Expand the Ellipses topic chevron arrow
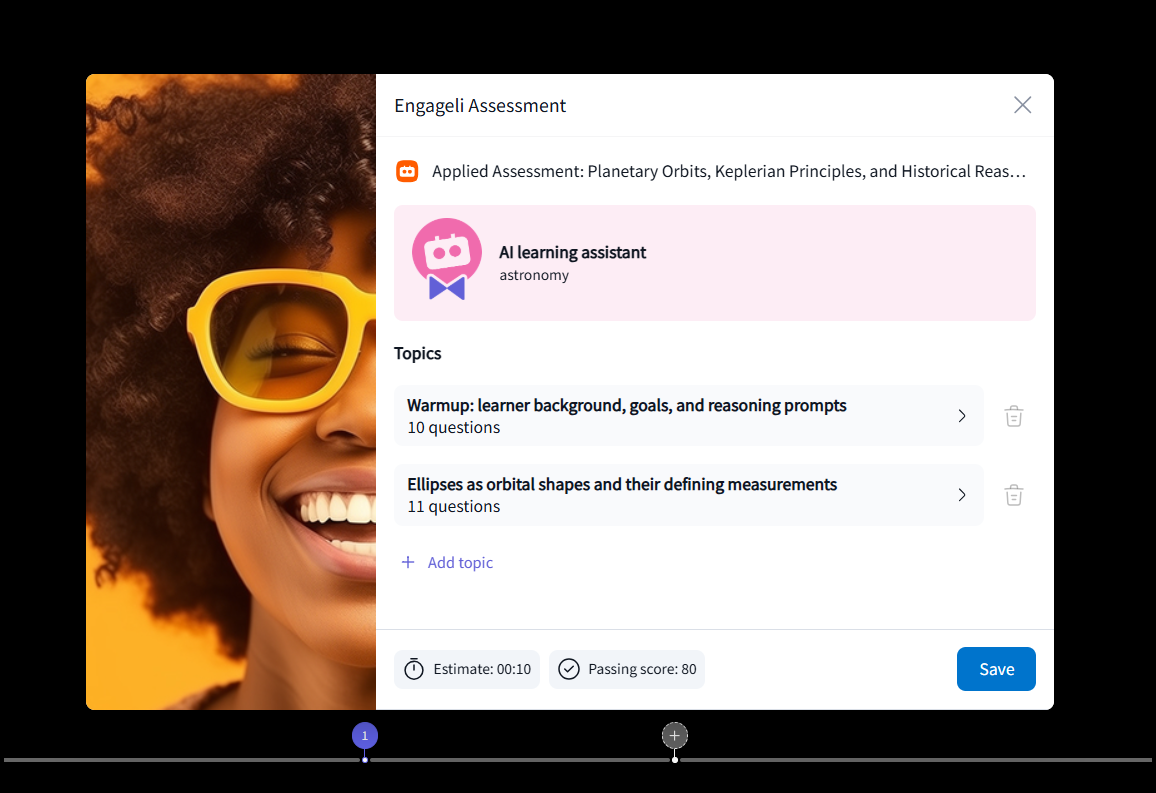Screen dimensions: 1156x793 pos(961,495)
